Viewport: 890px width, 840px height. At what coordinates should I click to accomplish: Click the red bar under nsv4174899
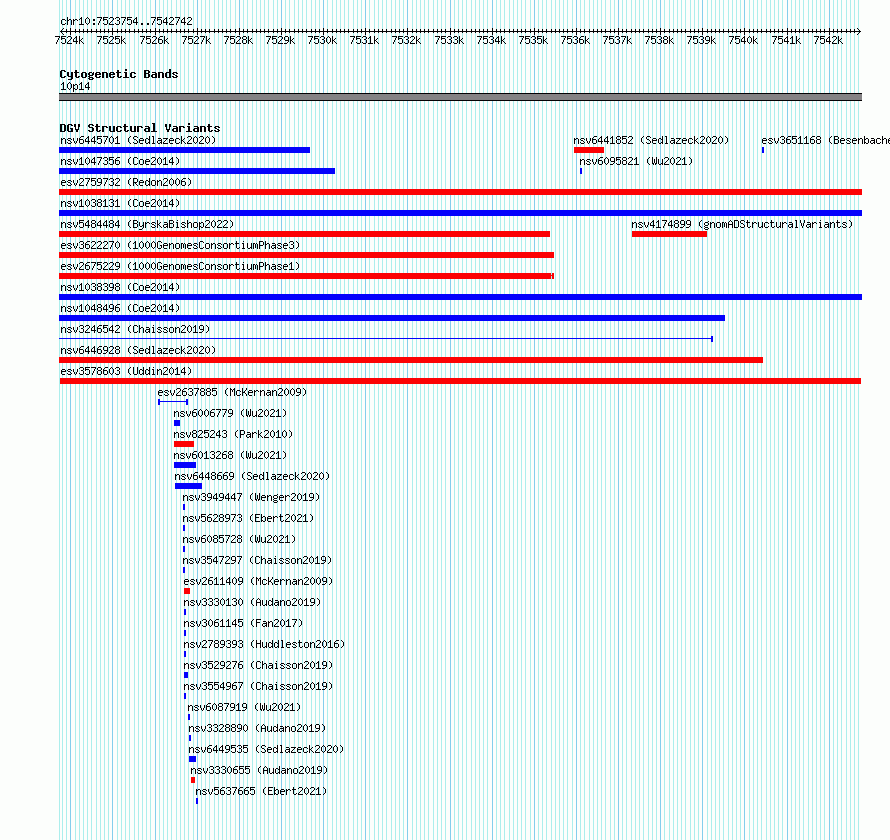669,234
